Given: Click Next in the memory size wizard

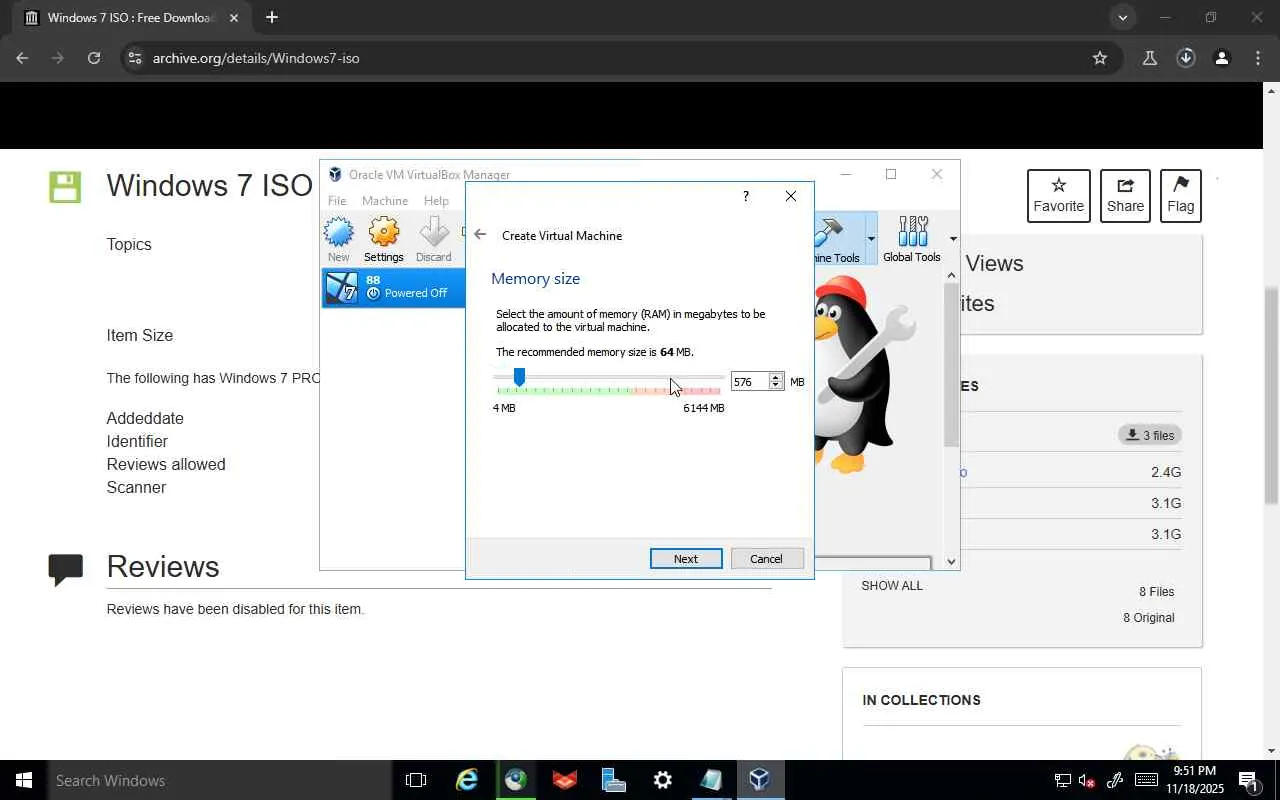Looking at the screenshot, I should click(x=686, y=559).
